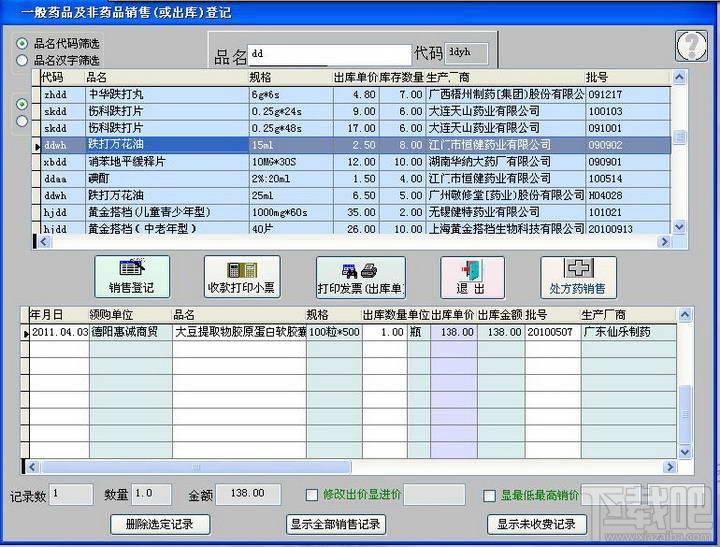Click the 显示全部销售记录 button
The height and width of the screenshot is (547, 720).
pyautogui.click(x=335, y=524)
